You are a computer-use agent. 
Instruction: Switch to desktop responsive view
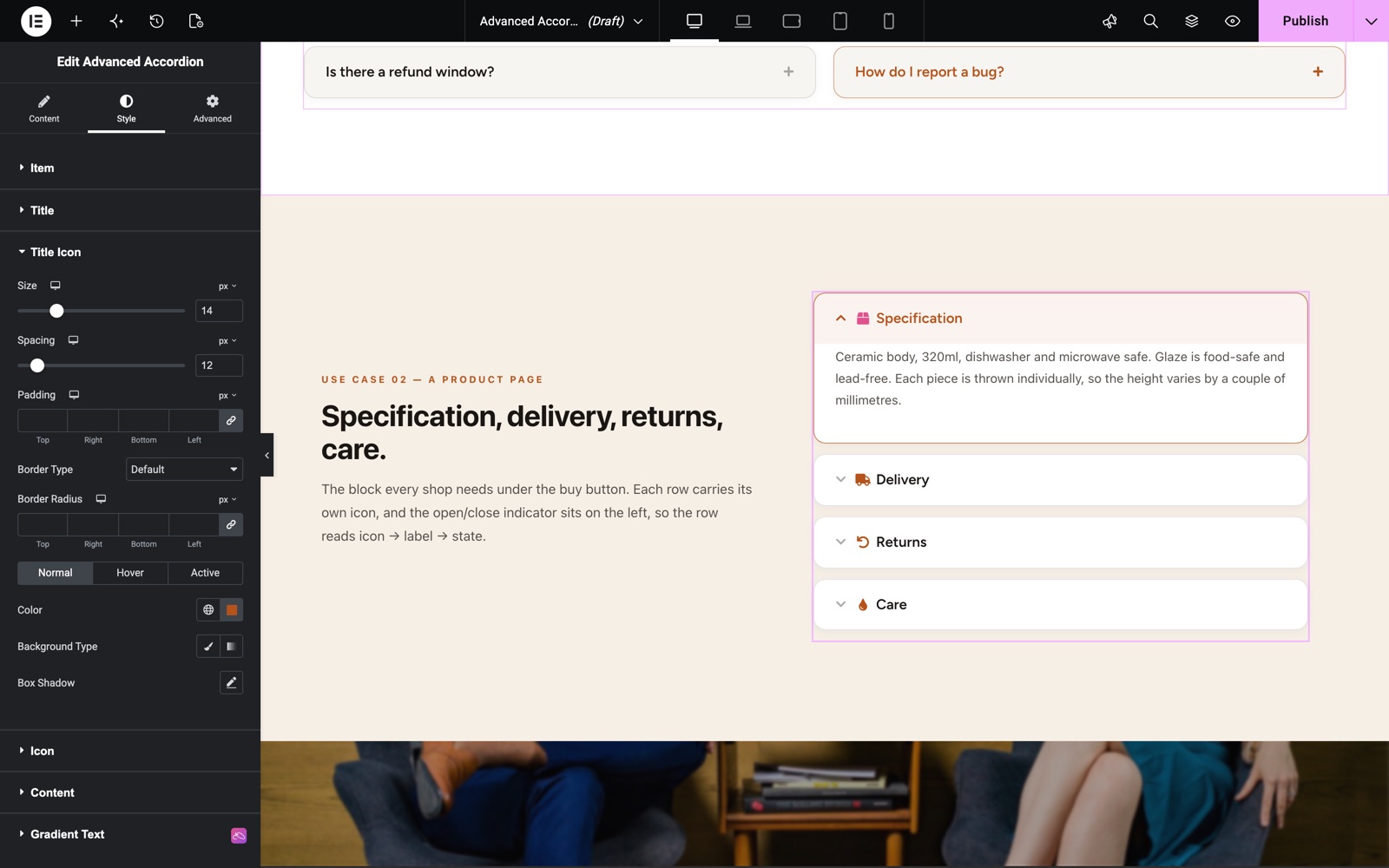[x=694, y=21]
